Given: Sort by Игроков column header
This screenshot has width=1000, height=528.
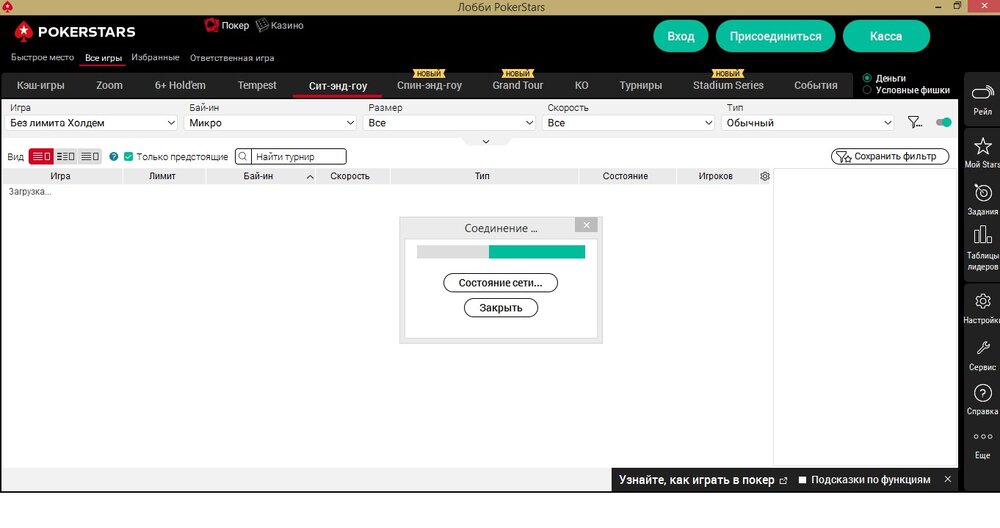Looking at the screenshot, I should pyautogui.click(x=716, y=176).
